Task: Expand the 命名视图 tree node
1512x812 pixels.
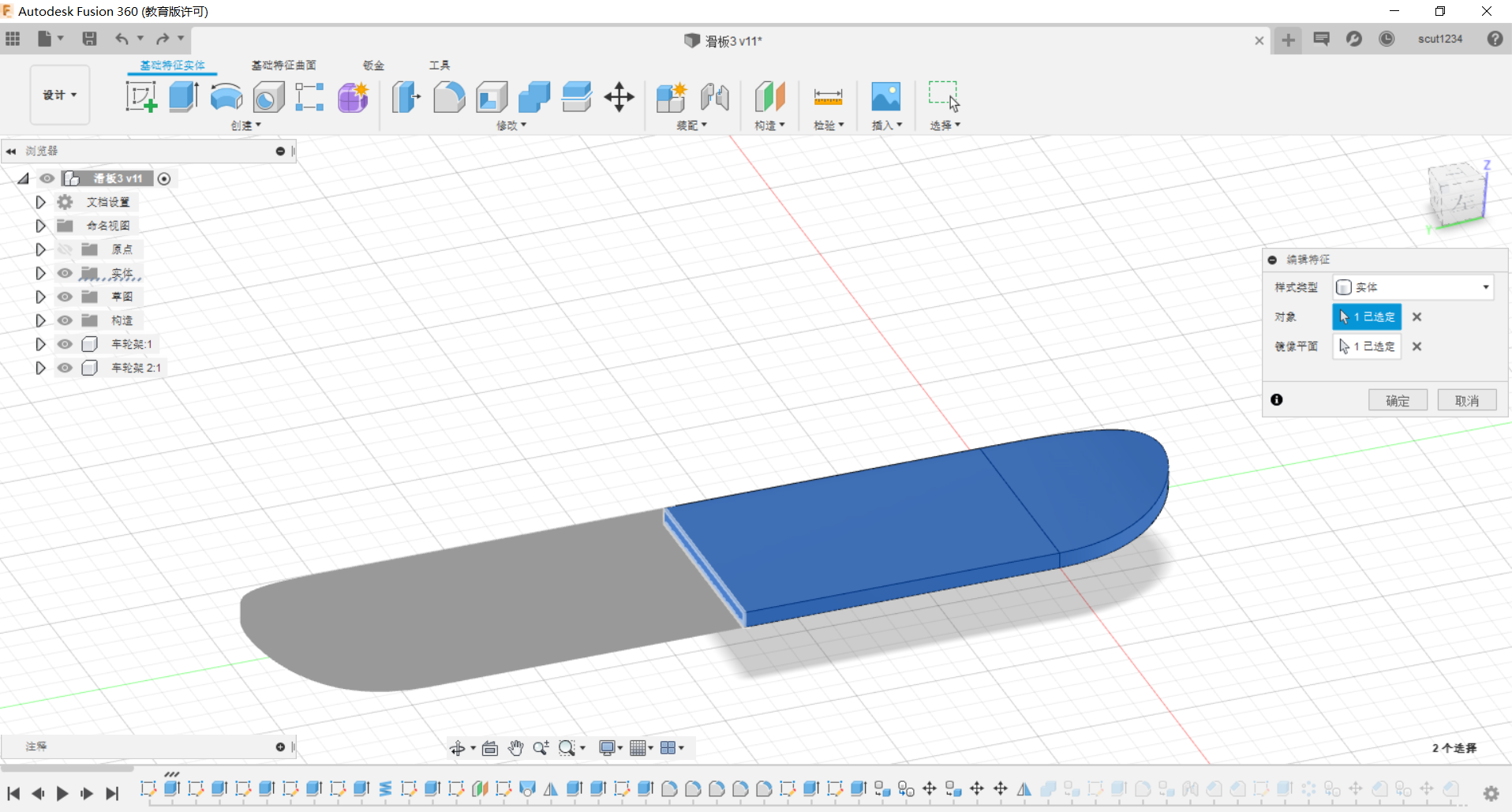Action: pyautogui.click(x=40, y=226)
